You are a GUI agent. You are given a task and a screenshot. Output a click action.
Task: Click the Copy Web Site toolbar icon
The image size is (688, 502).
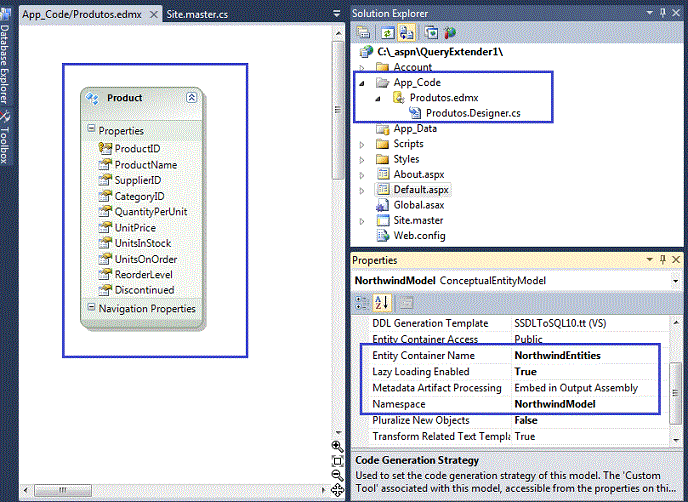pos(431,33)
